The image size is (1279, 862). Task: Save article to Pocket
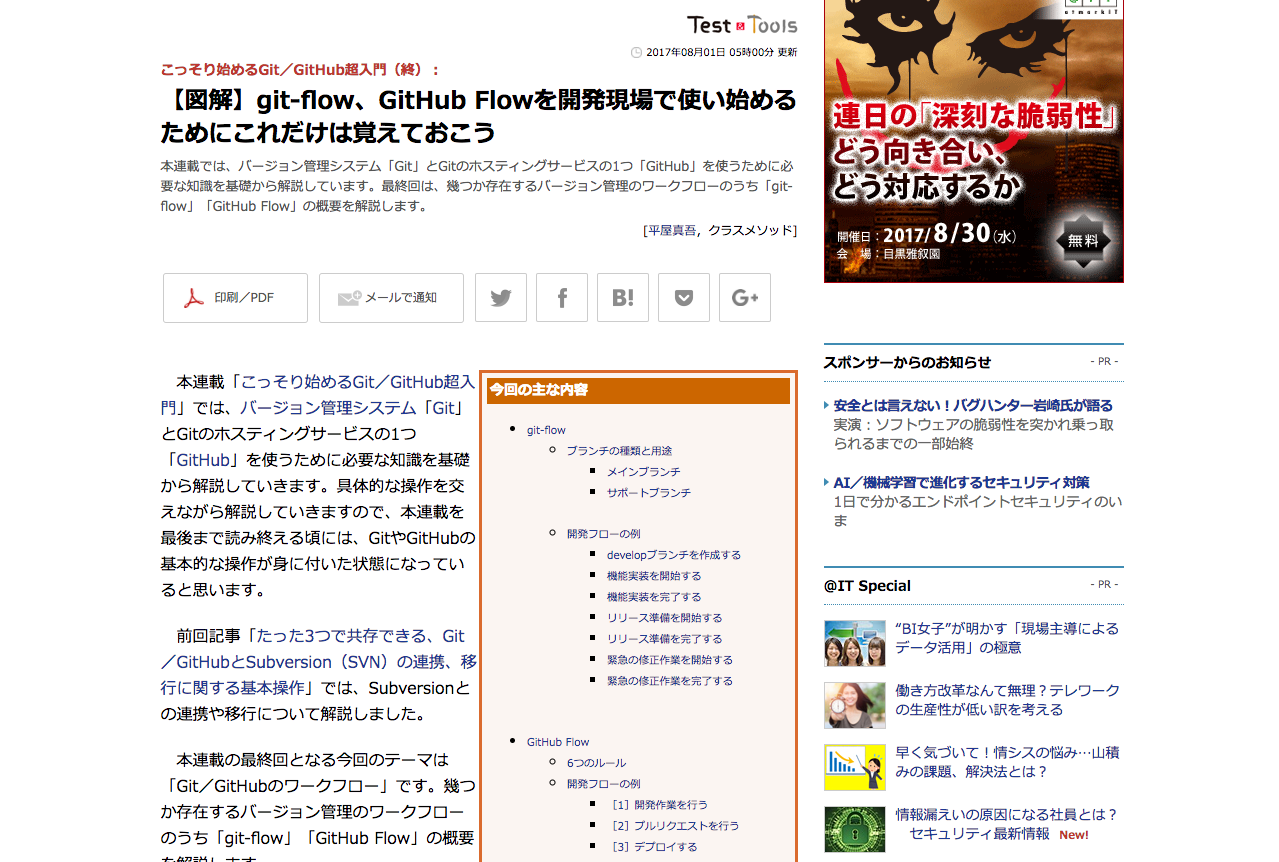coord(684,298)
